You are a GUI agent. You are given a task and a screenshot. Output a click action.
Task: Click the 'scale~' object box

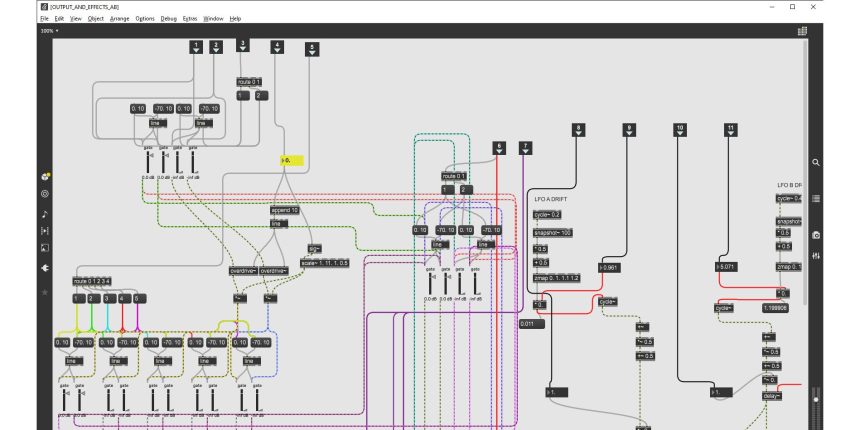point(325,263)
